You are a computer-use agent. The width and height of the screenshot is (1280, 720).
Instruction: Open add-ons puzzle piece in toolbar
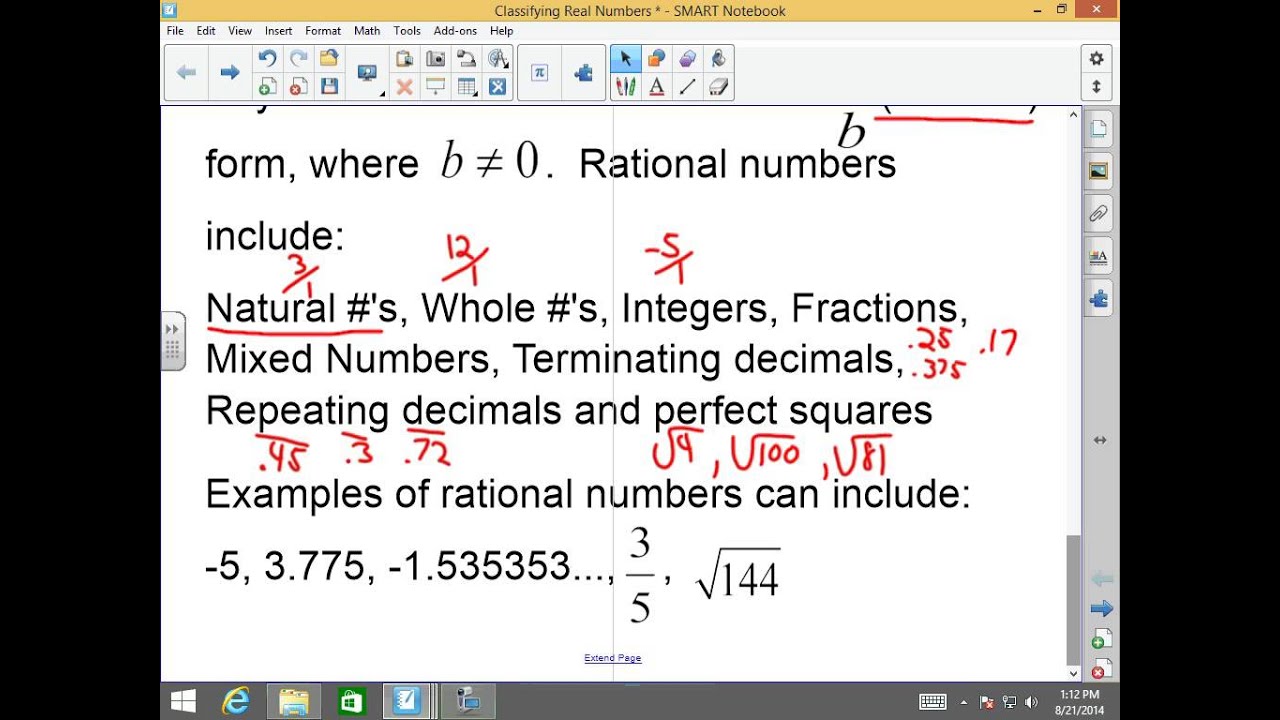(584, 72)
